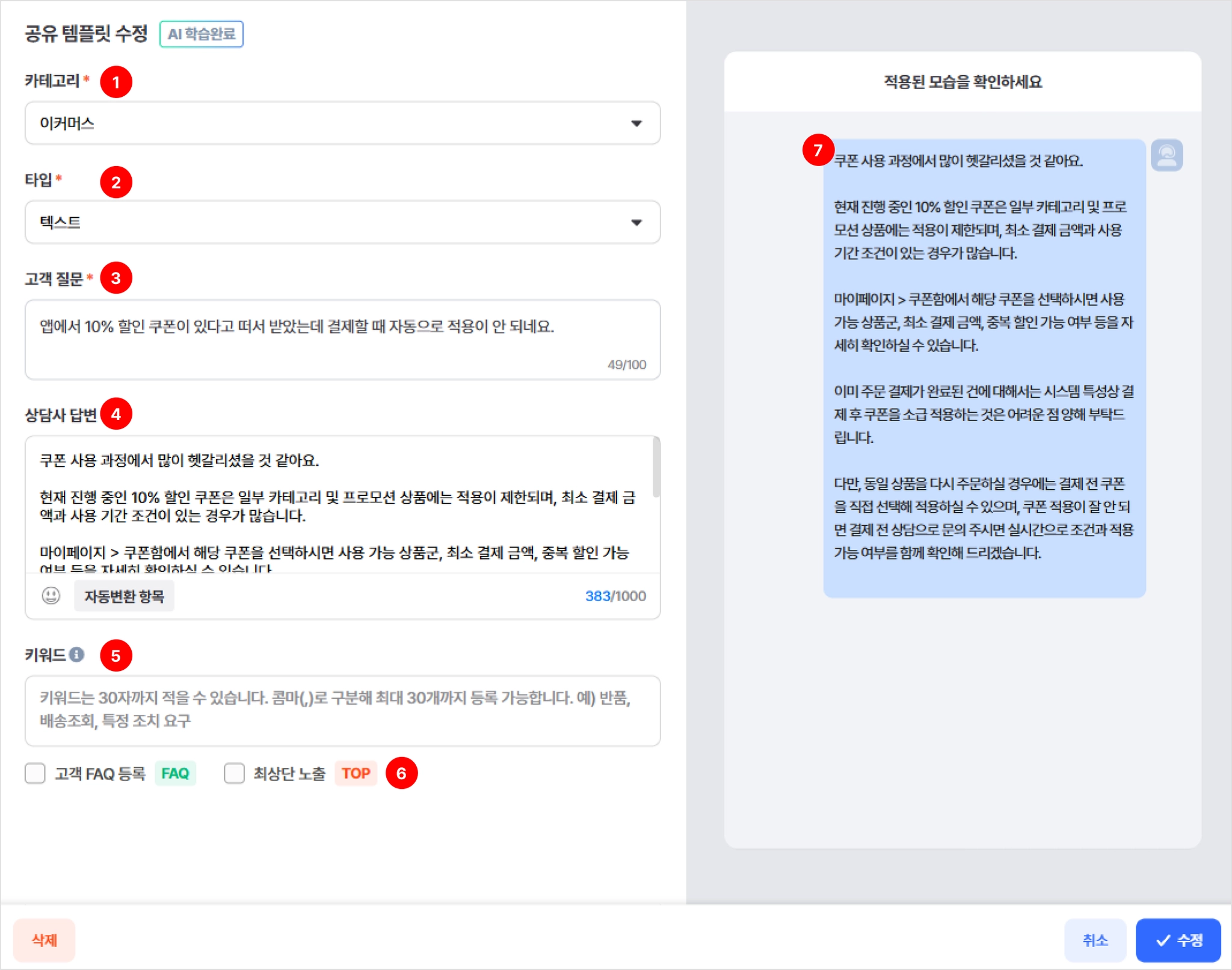This screenshot has height=970, width=1232.
Task: Check the 최상단 노출 checkbox
Action: [234, 773]
